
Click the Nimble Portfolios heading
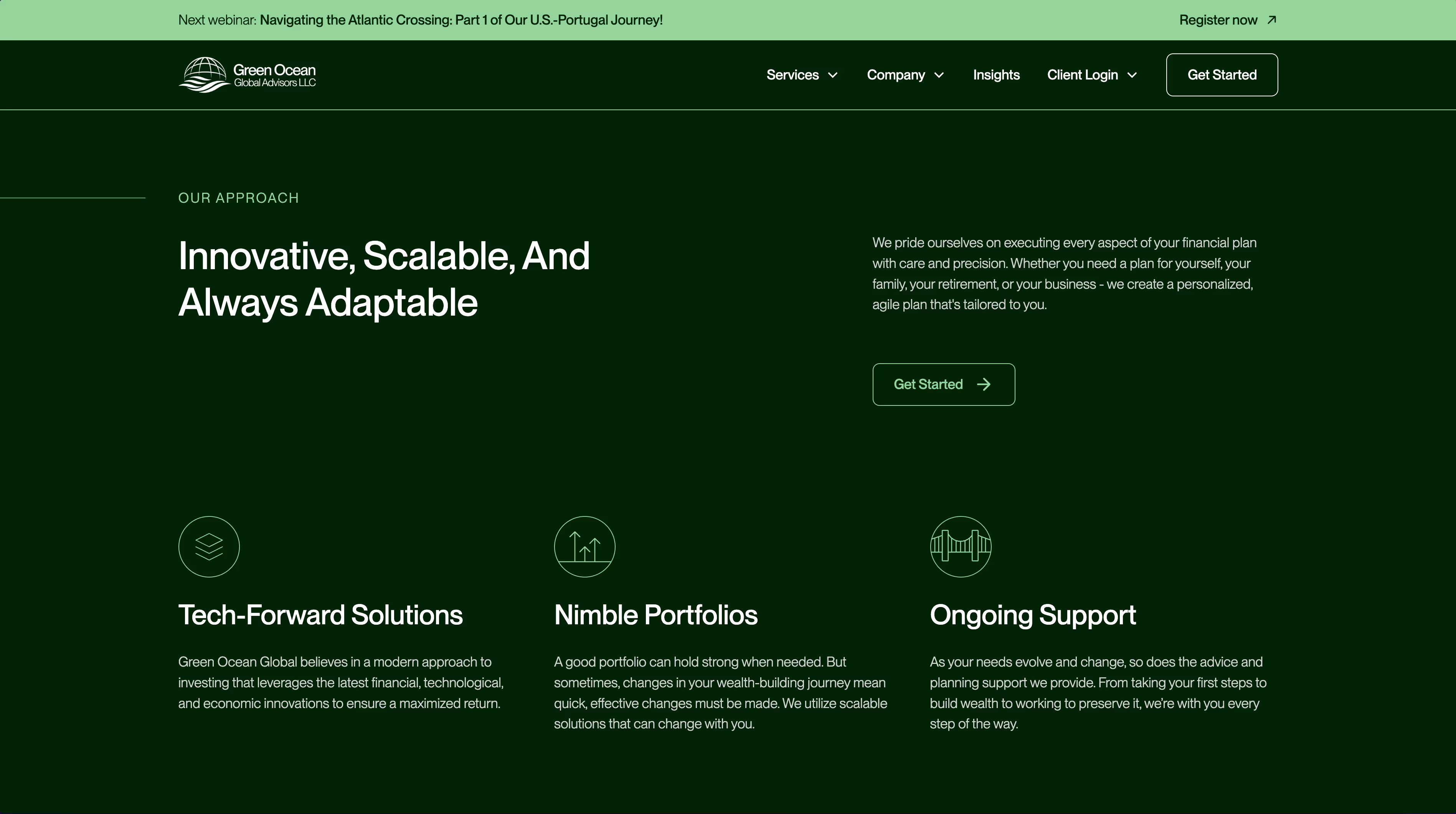(655, 615)
